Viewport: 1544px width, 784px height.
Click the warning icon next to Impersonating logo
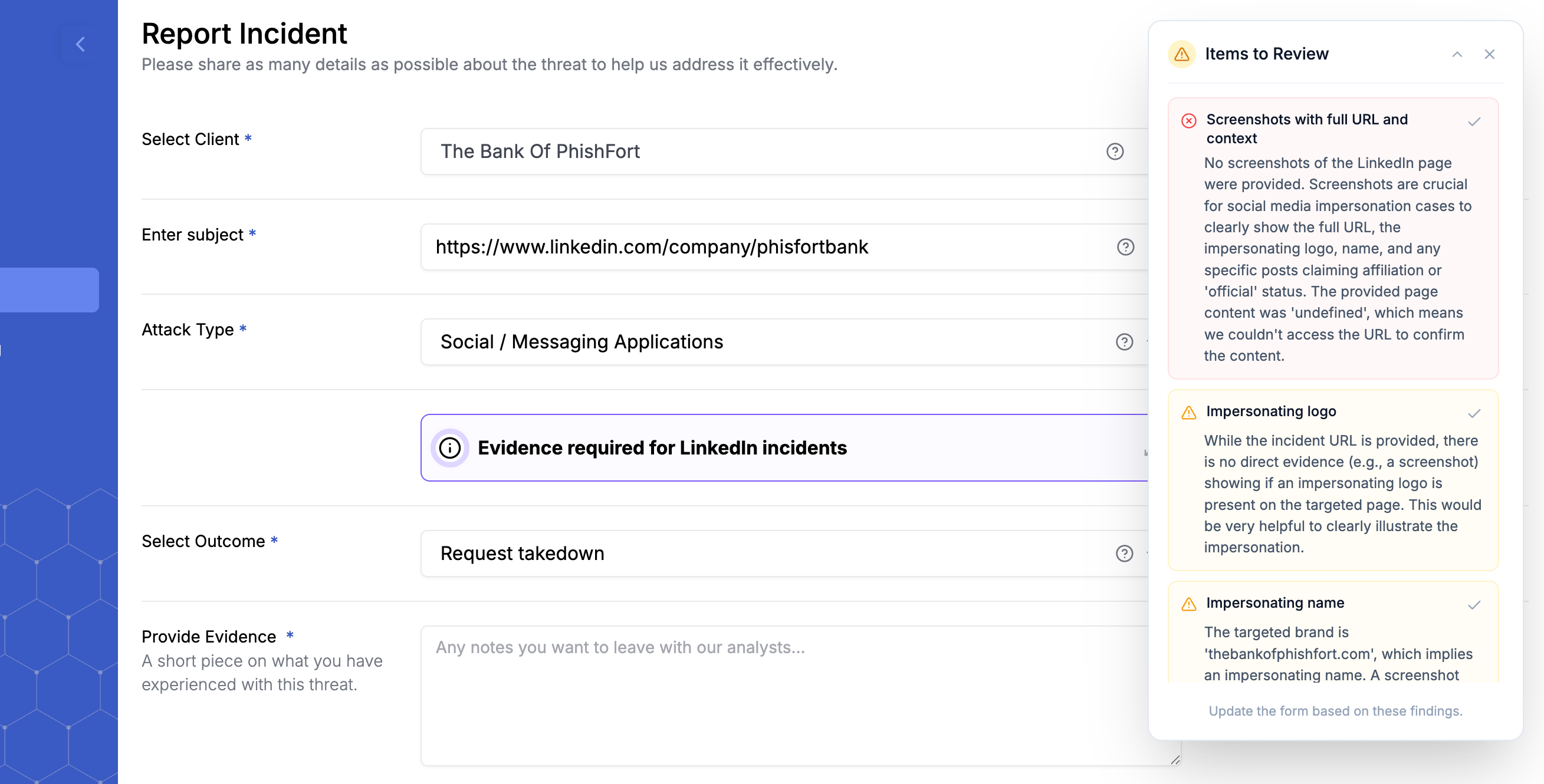[1188, 412]
